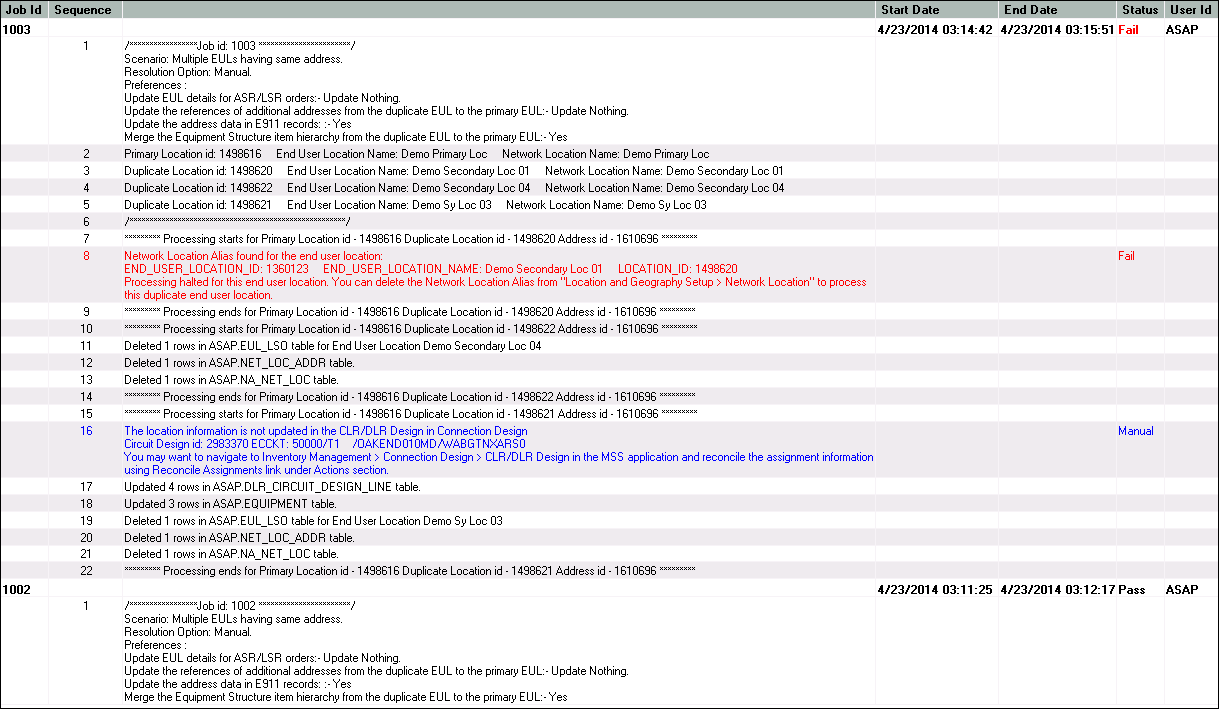Click the End Date column header

point(1057,9)
